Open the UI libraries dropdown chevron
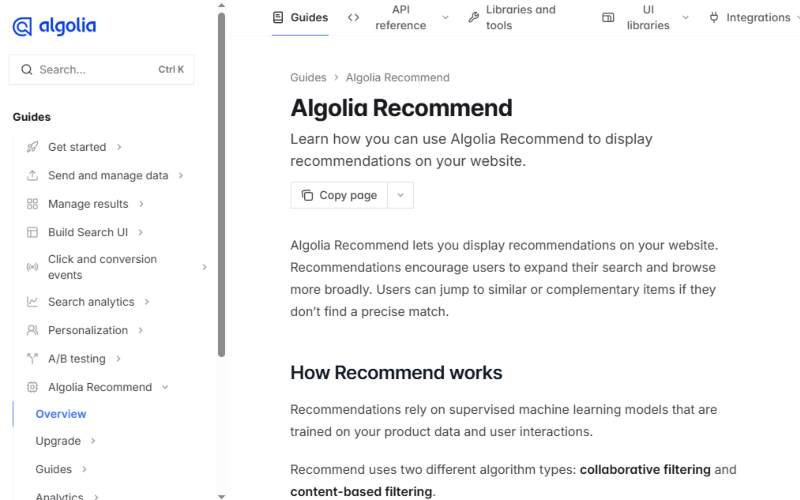Viewport: 800px width, 500px height. point(685,17)
